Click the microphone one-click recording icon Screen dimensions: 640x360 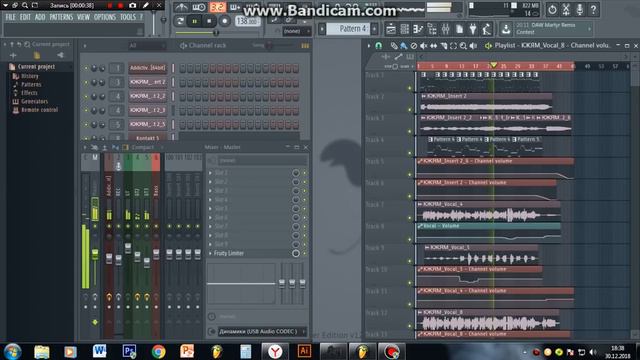tap(580, 9)
